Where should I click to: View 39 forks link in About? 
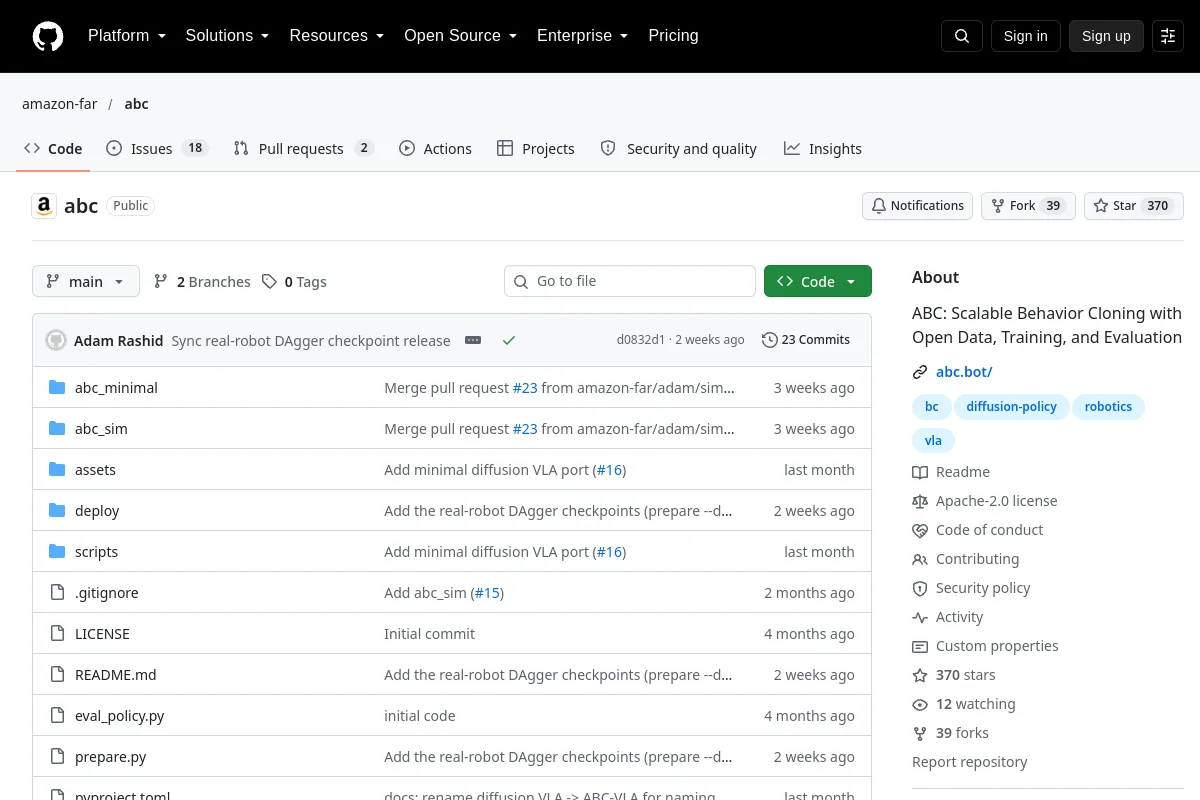pyautogui.click(x=951, y=733)
